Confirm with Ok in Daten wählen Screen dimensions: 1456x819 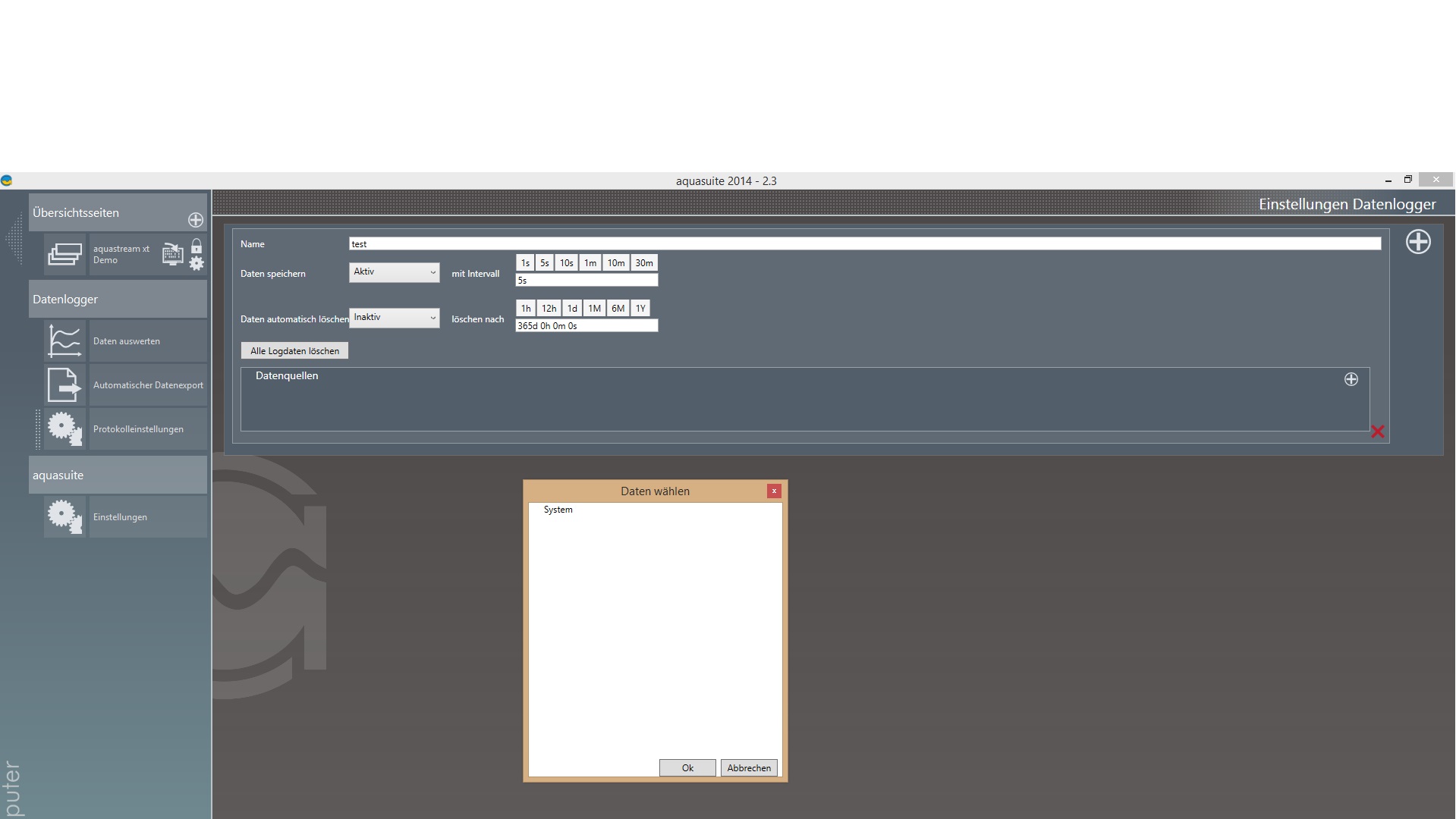tap(687, 768)
